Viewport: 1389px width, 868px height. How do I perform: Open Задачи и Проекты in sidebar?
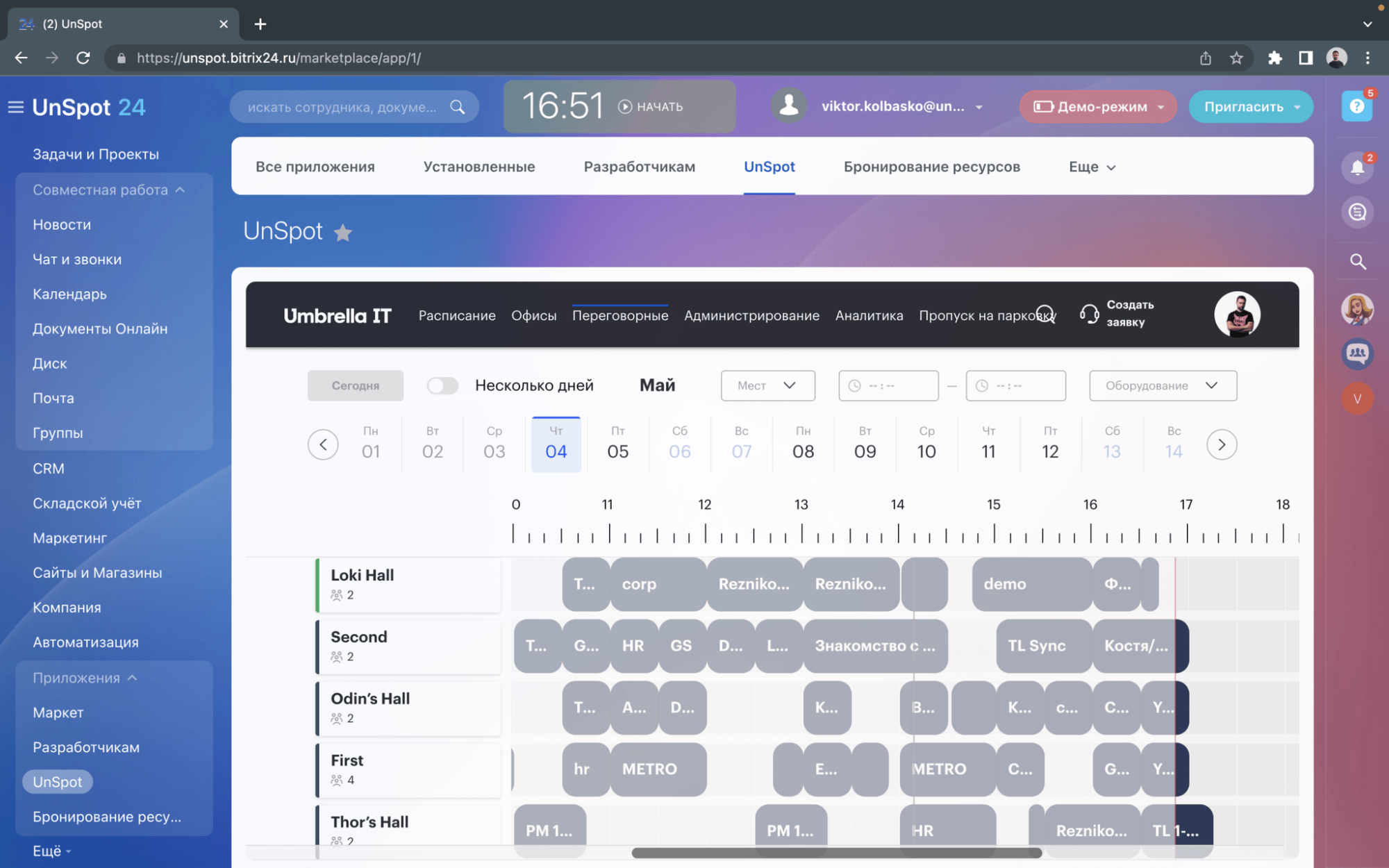pyautogui.click(x=96, y=154)
